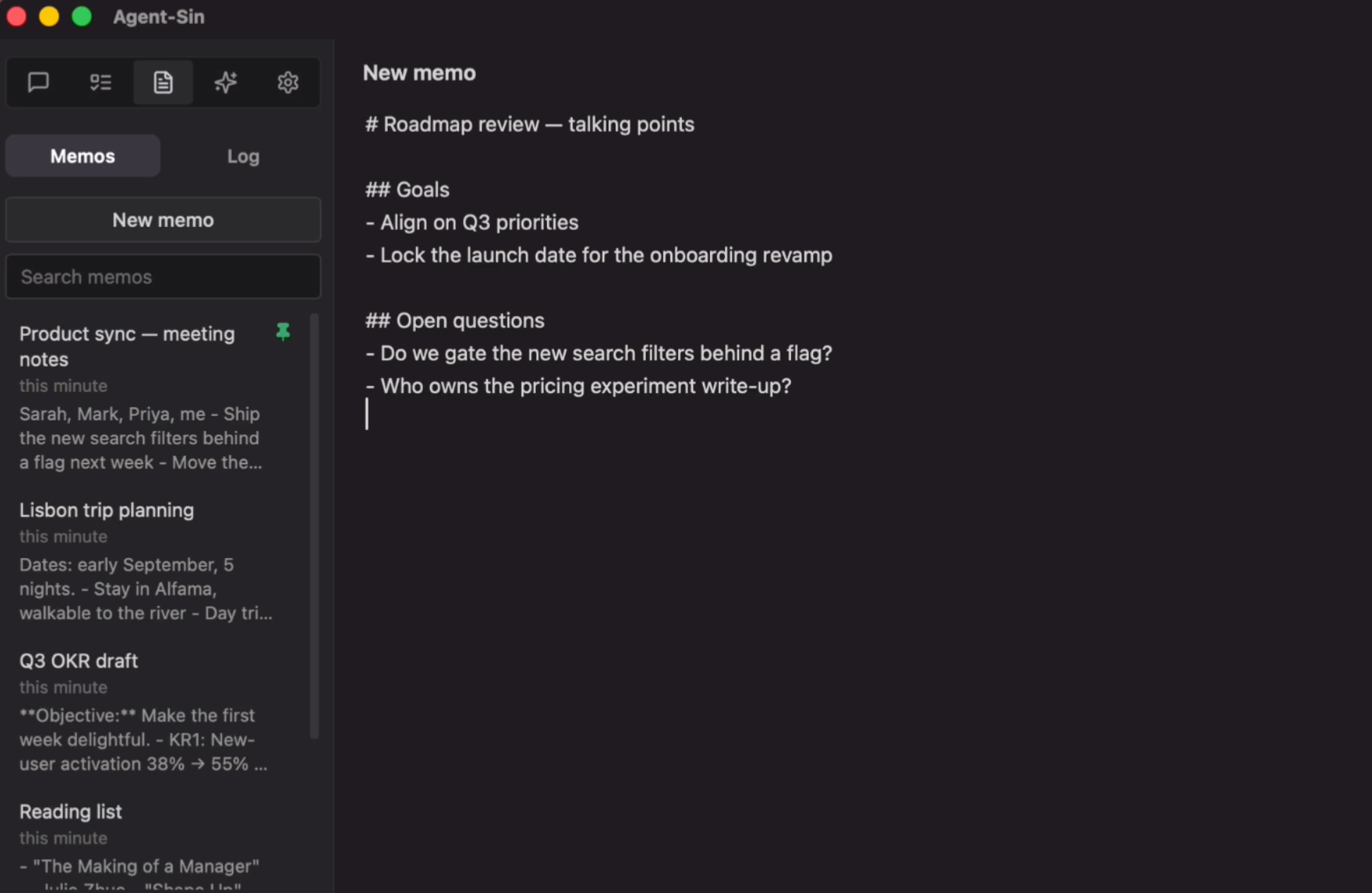Screen dimensions: 1372x893
Task: Open the settings gear icon
Action: [x=288, y=83]
